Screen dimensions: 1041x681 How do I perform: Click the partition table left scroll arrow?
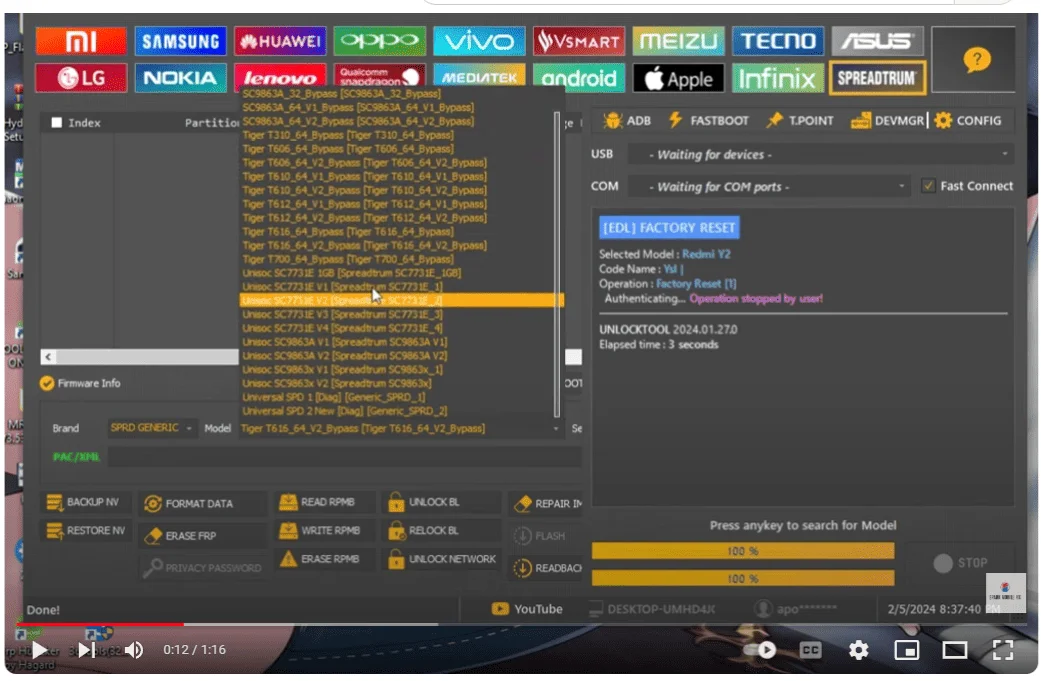pos(48,357)
